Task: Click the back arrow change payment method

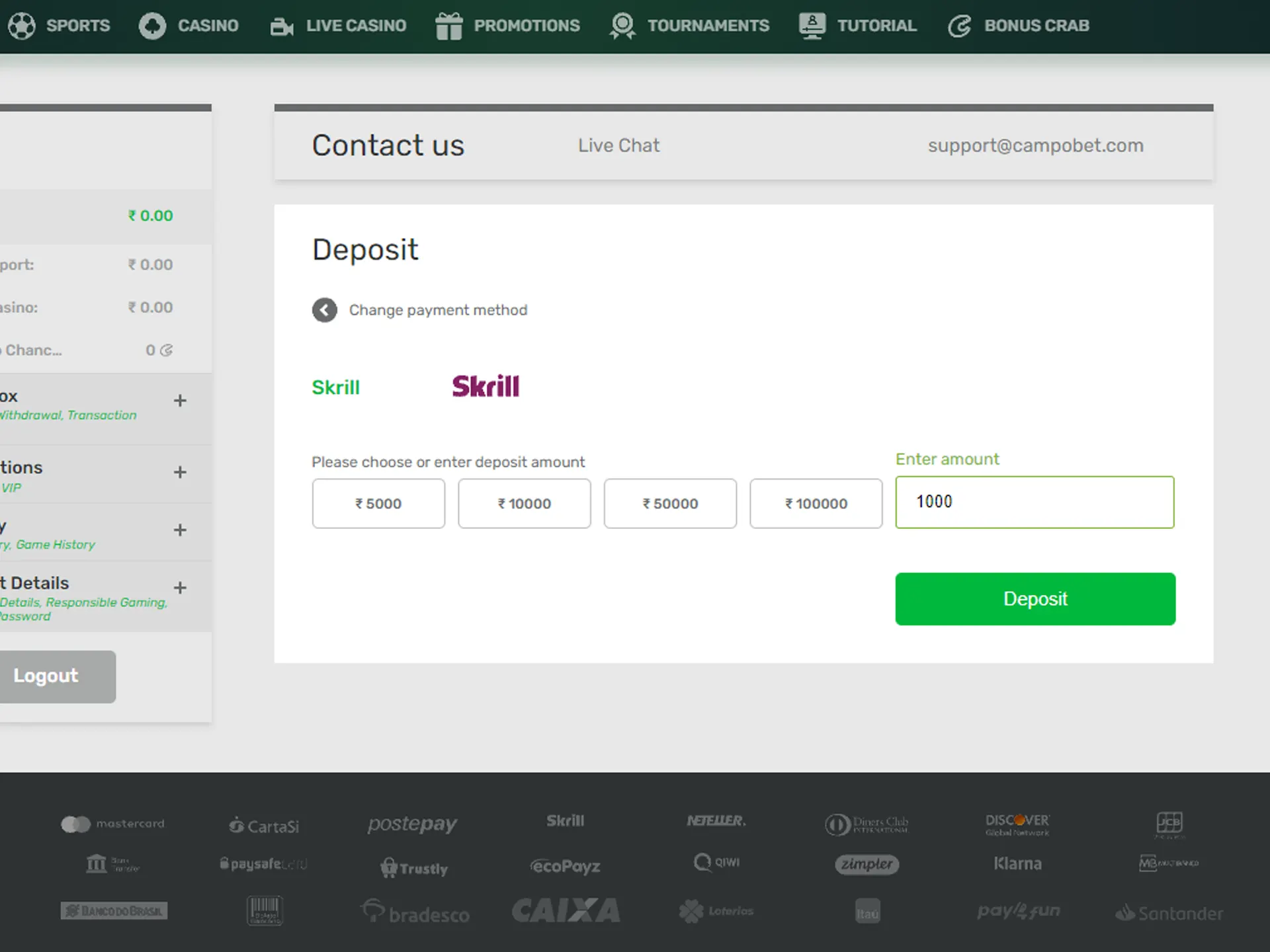Action: click(x=325, y=310)
